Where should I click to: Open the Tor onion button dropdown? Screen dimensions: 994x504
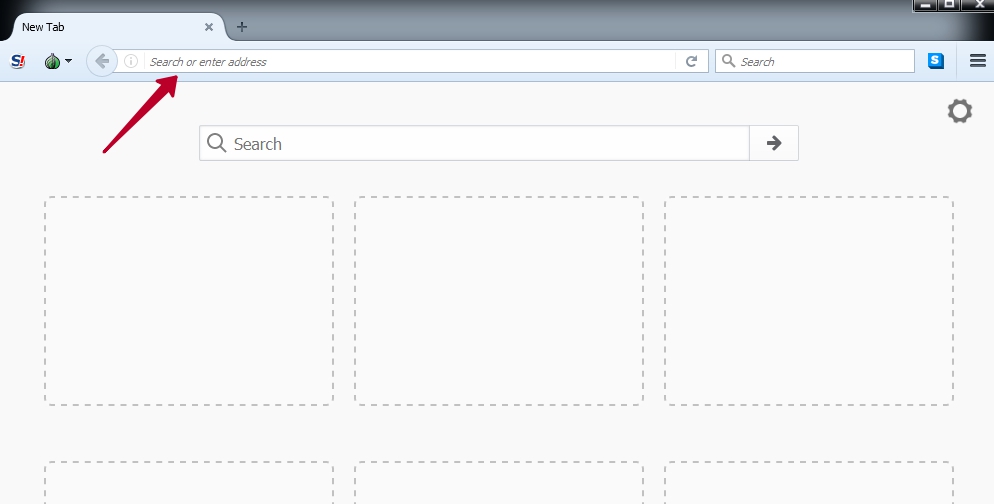coord(57,62)
